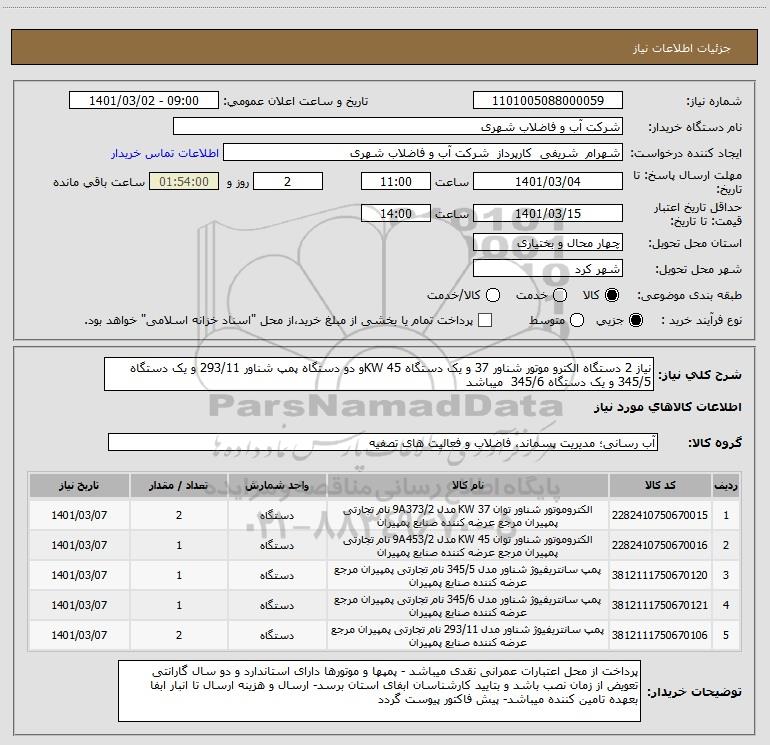Click the need date in row 5
Viewport: 770px width, 745px height.
point(79,635)
